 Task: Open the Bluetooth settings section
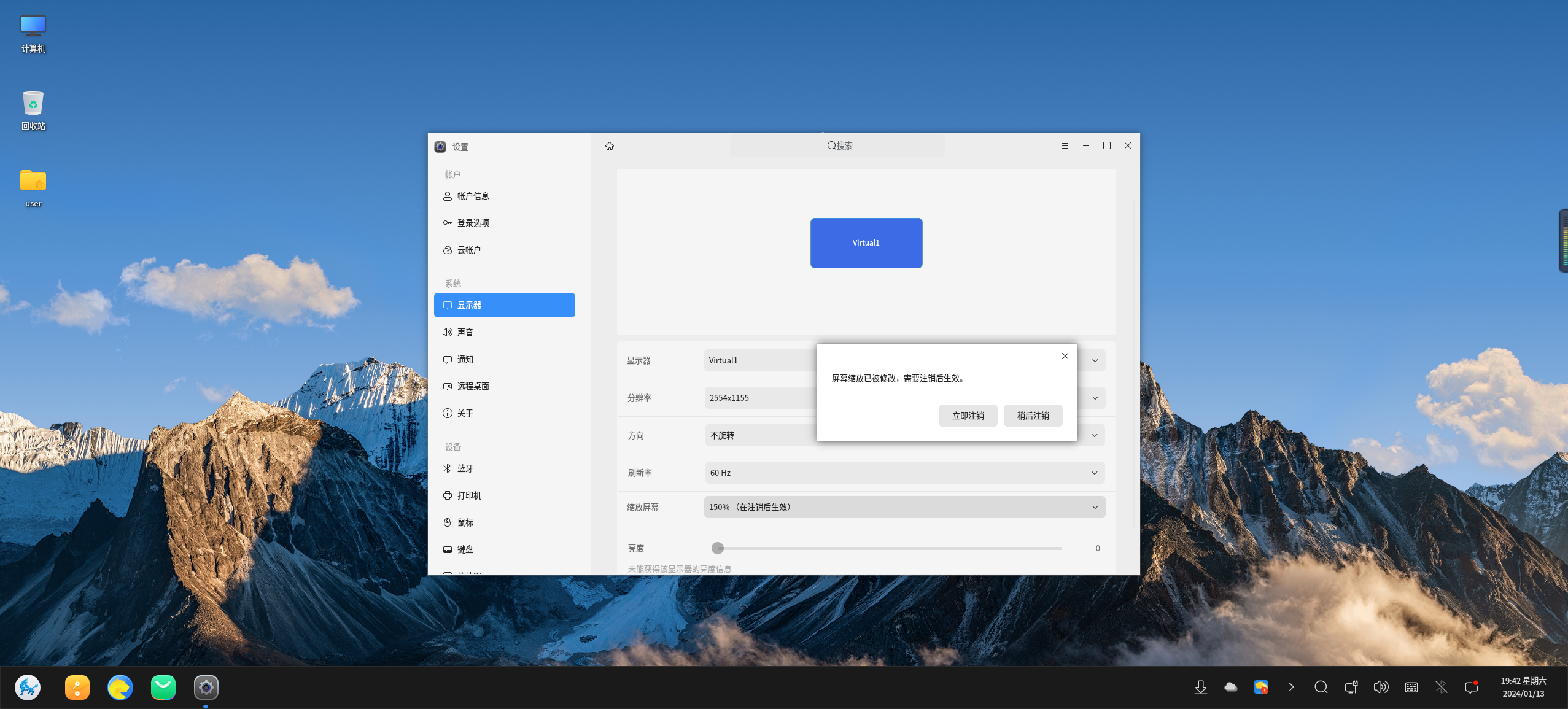[x=465, y=468]
